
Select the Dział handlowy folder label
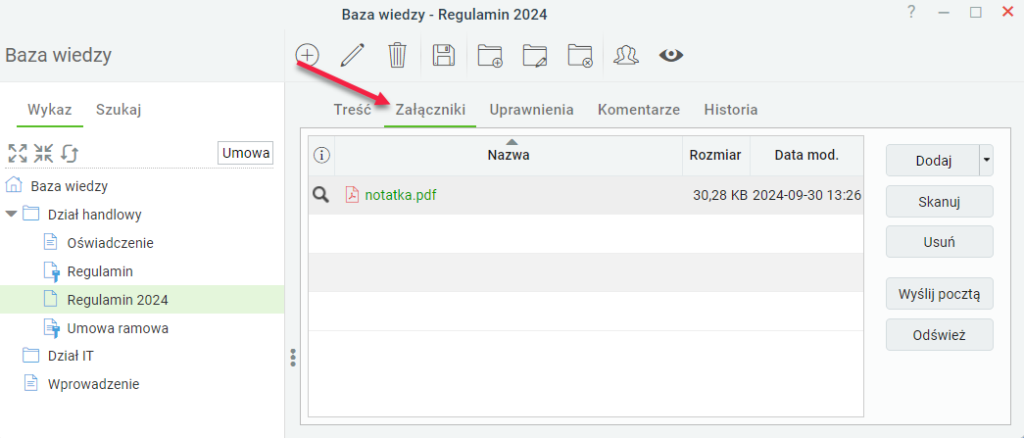95,214
